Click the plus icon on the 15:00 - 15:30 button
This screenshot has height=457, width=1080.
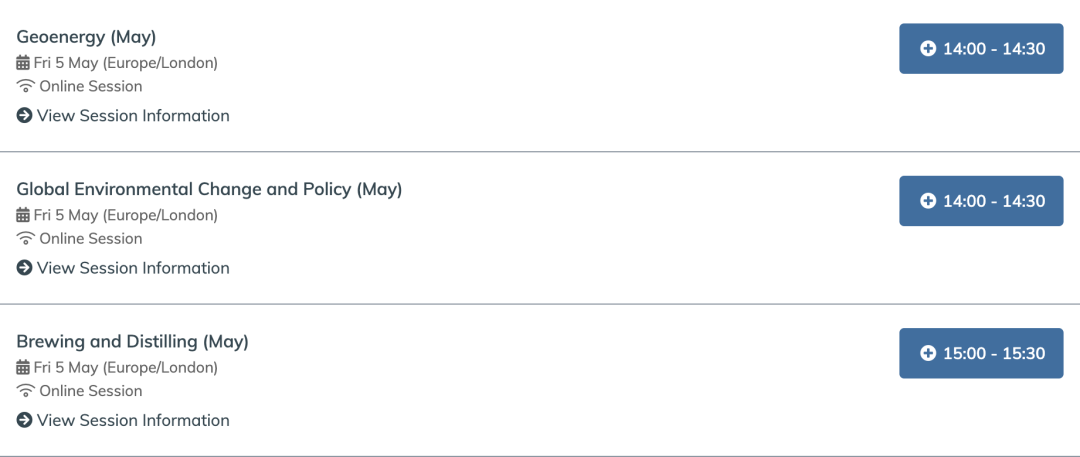(928, 354)
